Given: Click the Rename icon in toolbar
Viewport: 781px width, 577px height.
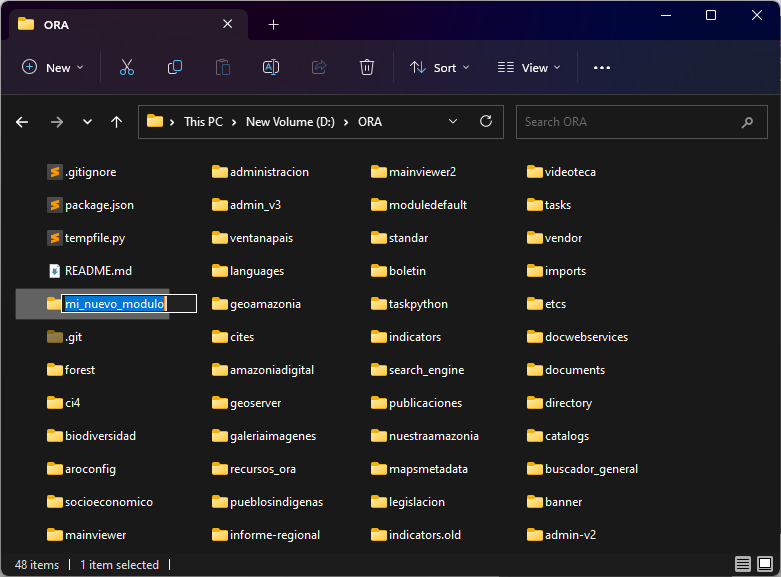Looking at the screenshot, I should pos(271,67).
